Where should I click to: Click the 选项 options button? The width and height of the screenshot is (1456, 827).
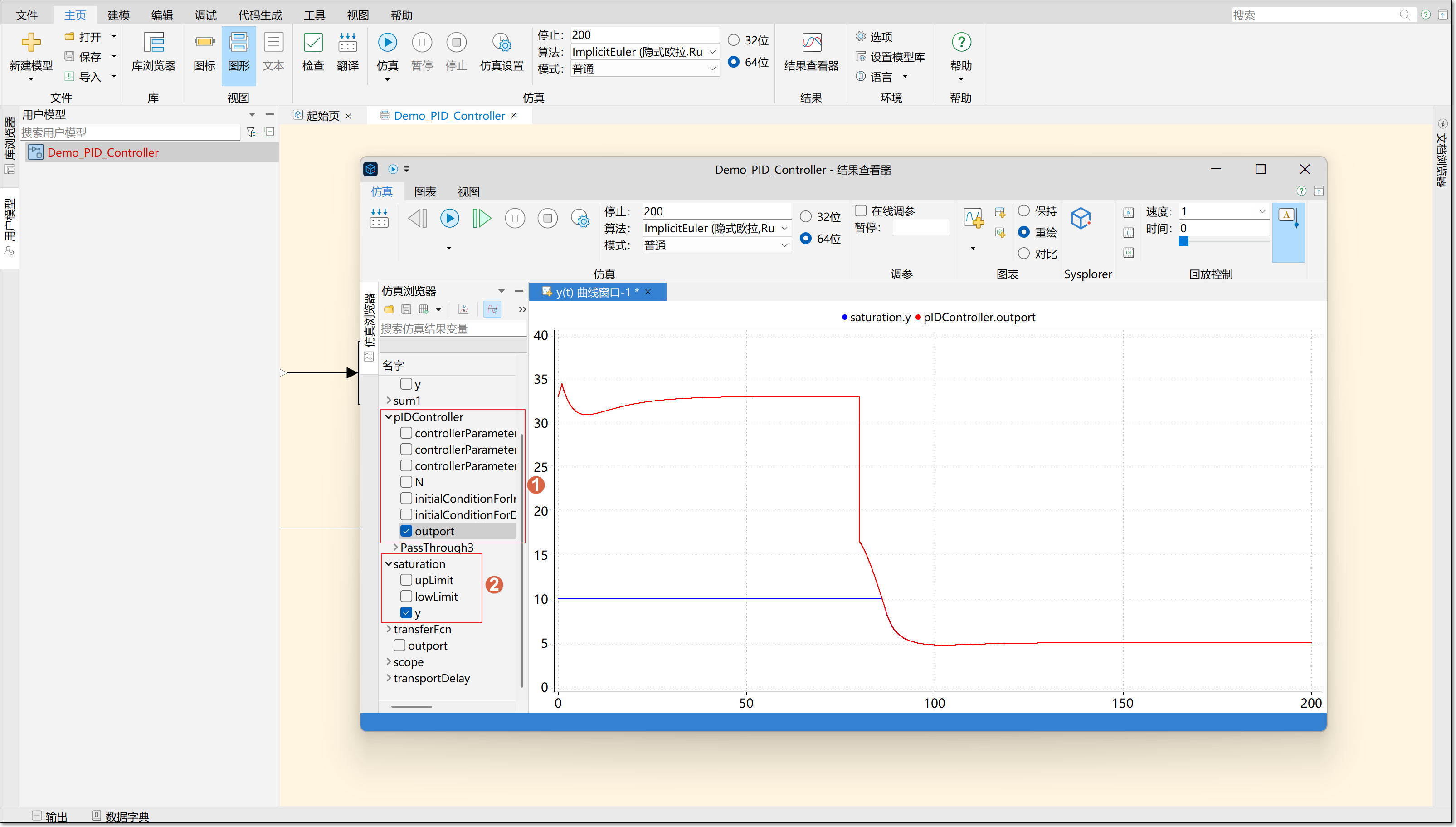(x=874, y=37)
